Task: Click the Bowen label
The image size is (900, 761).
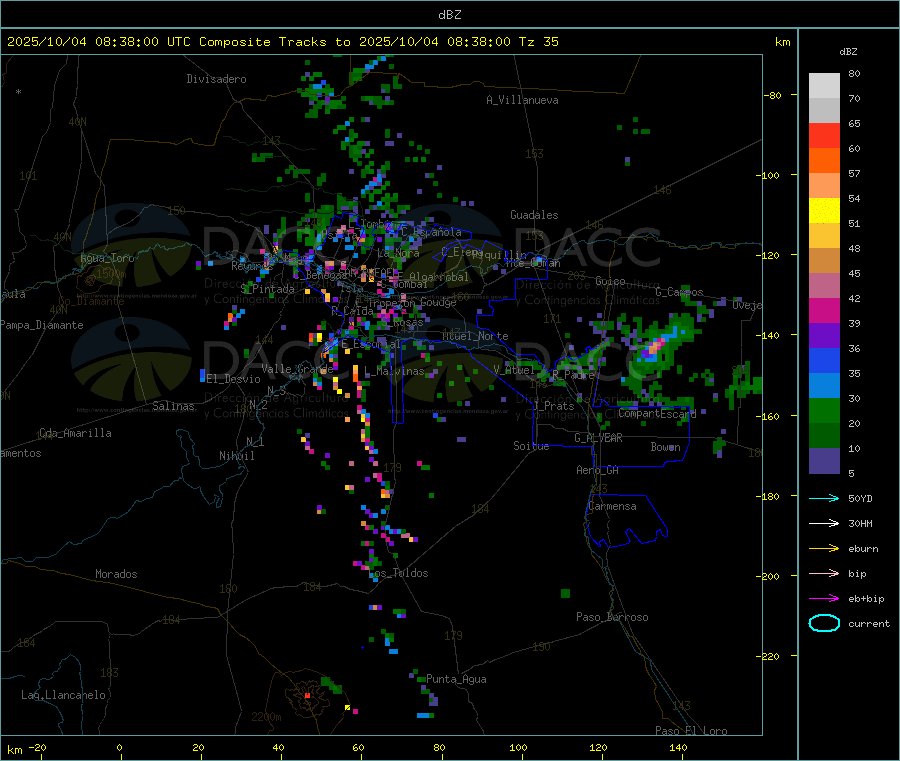Action: click(x=665, y=447)
